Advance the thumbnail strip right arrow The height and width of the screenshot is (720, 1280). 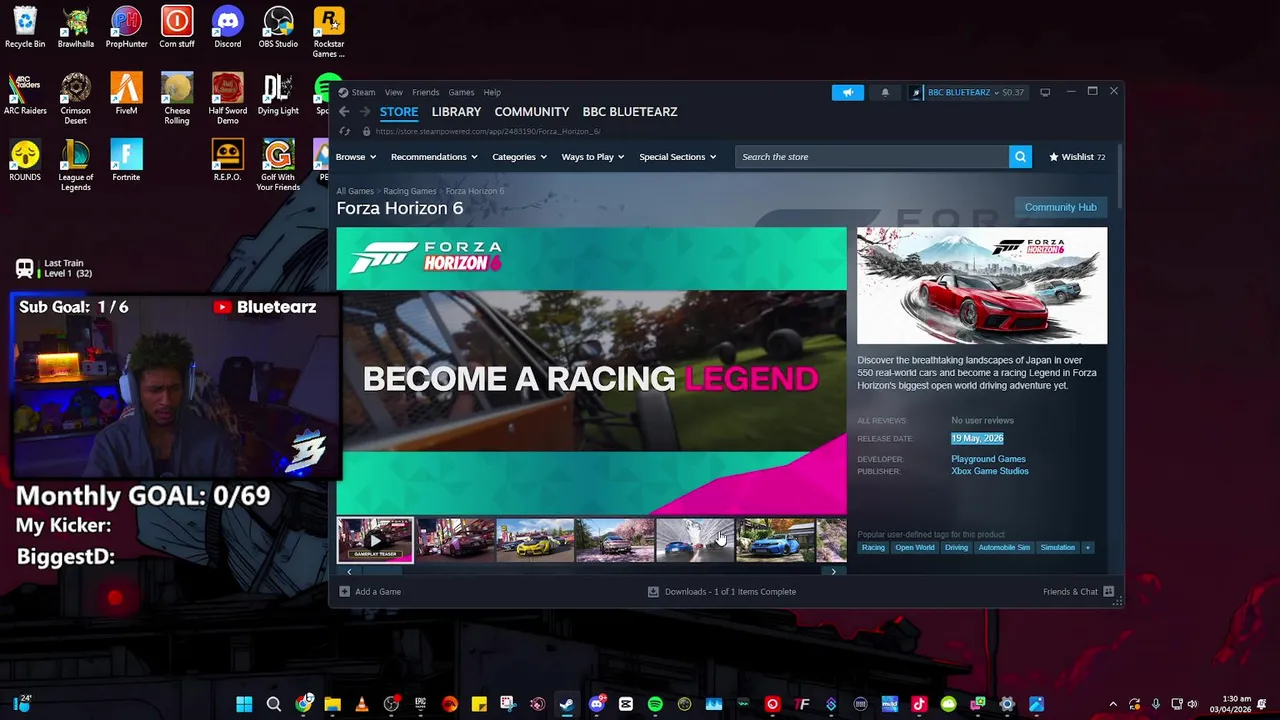click(834, 571)
